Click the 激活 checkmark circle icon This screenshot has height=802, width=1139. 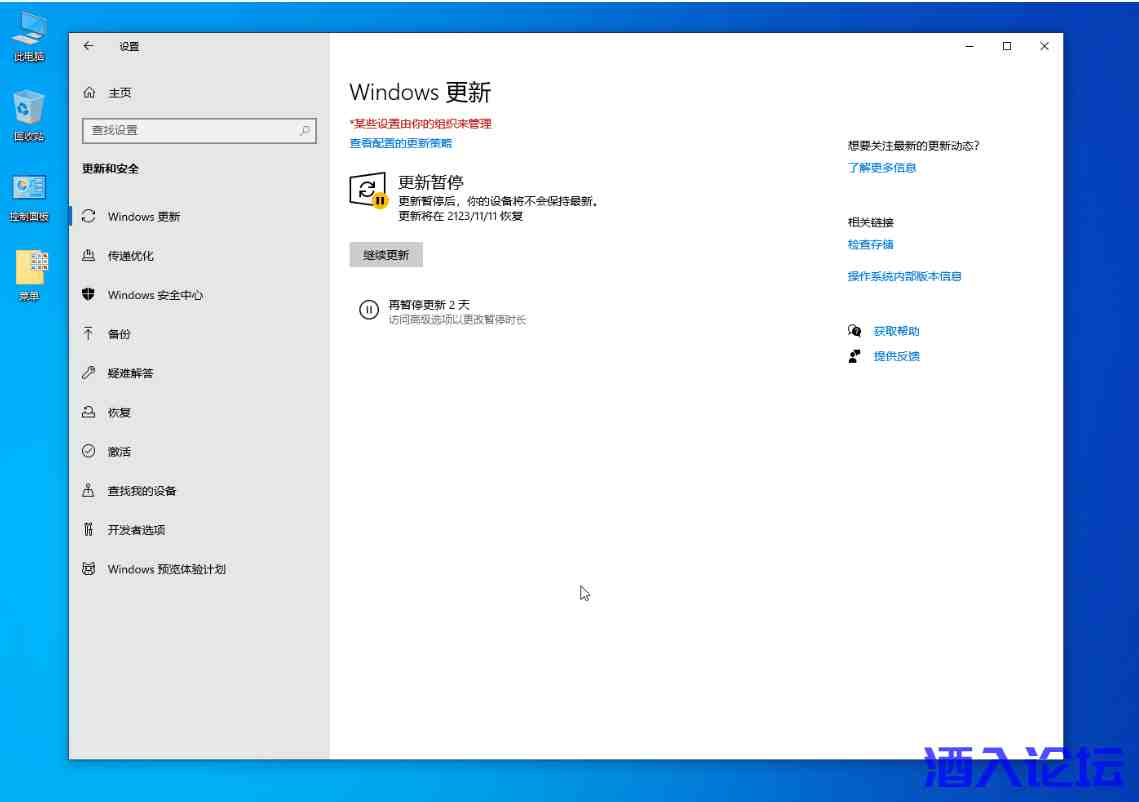click(x=89, y=452)
